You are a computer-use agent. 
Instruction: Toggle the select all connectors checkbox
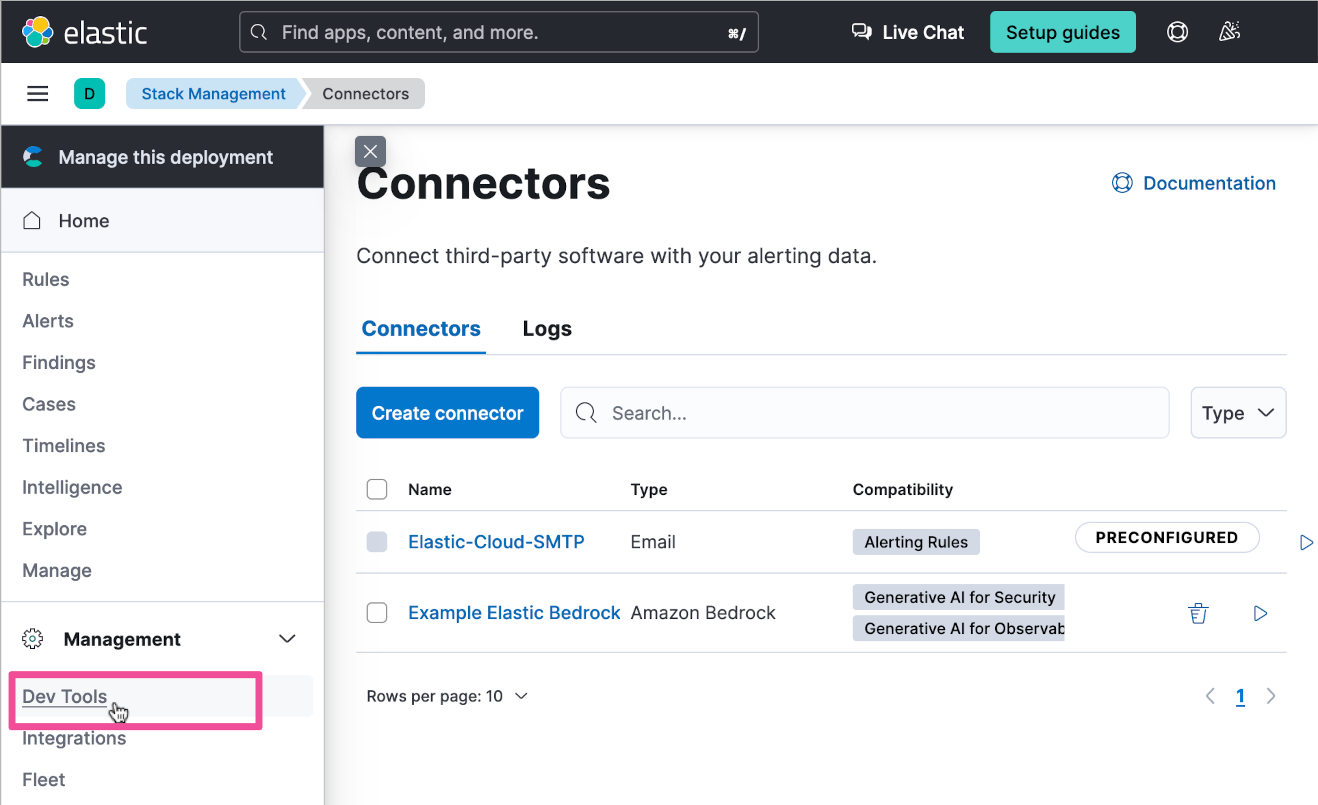377,489
